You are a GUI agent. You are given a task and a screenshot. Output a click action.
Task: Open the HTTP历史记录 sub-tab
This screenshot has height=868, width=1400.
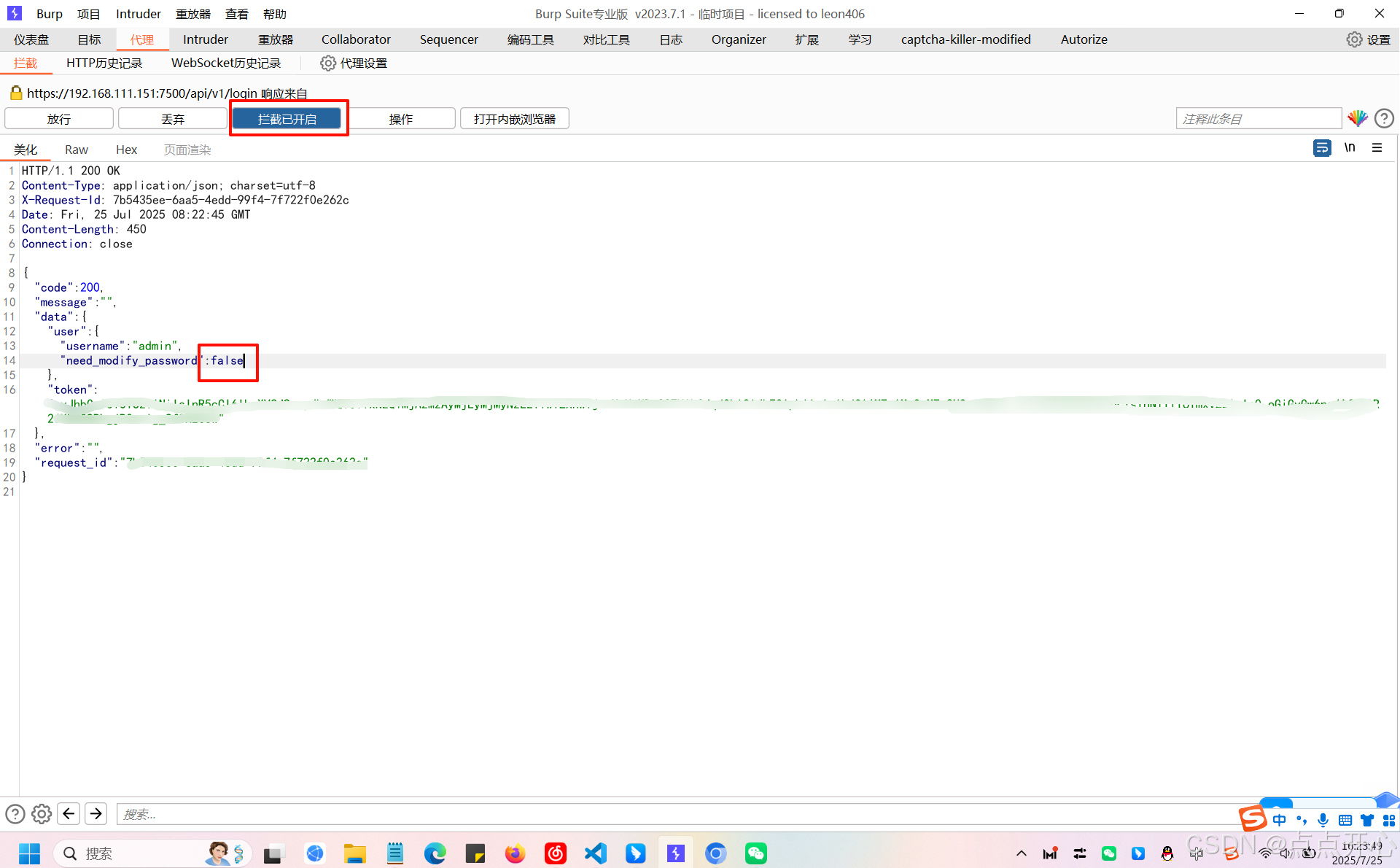point(104,63)
